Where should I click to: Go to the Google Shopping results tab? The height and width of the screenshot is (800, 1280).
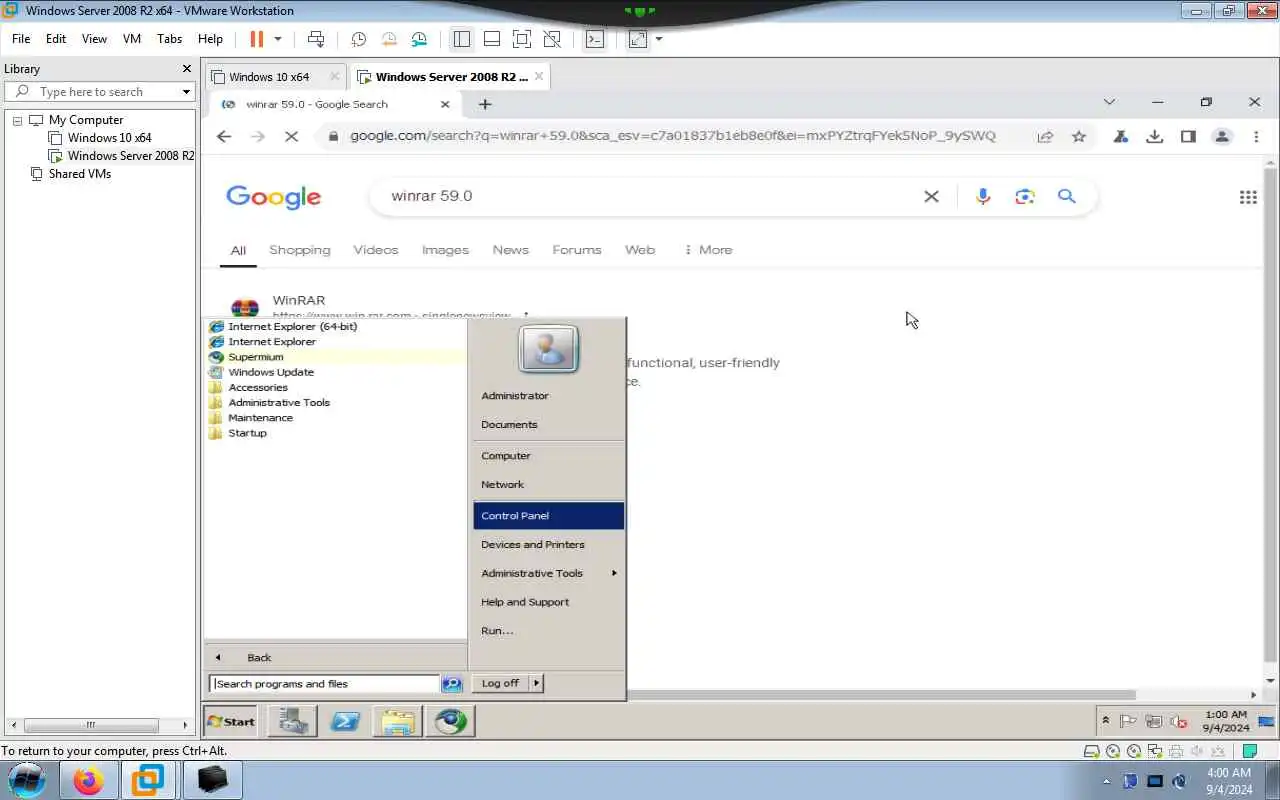(x=299, y=250)
